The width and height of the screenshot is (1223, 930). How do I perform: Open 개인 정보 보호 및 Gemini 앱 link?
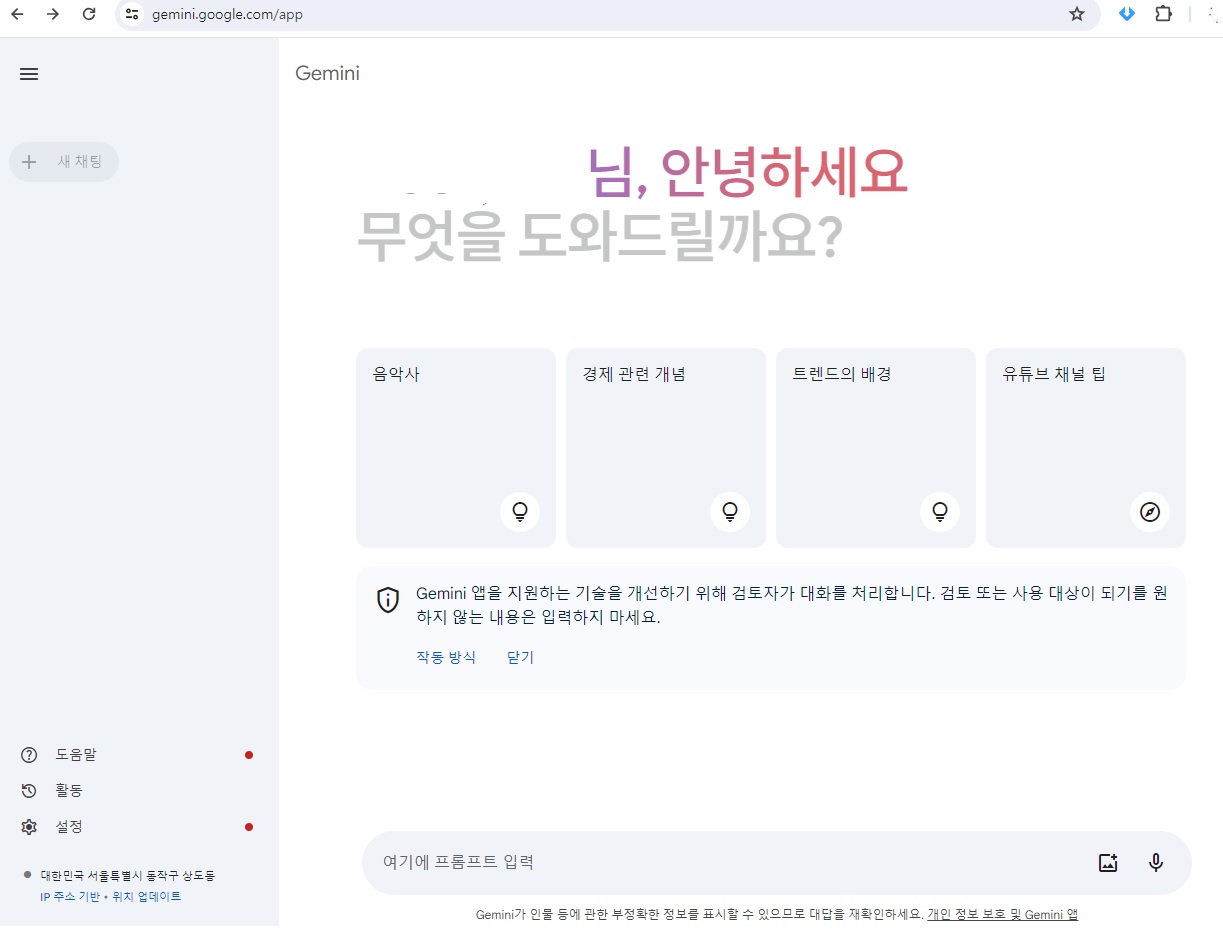point(1002,914)
